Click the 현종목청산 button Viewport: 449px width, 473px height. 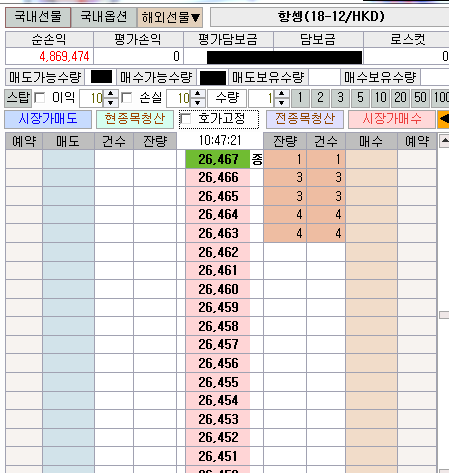[135, 119]
